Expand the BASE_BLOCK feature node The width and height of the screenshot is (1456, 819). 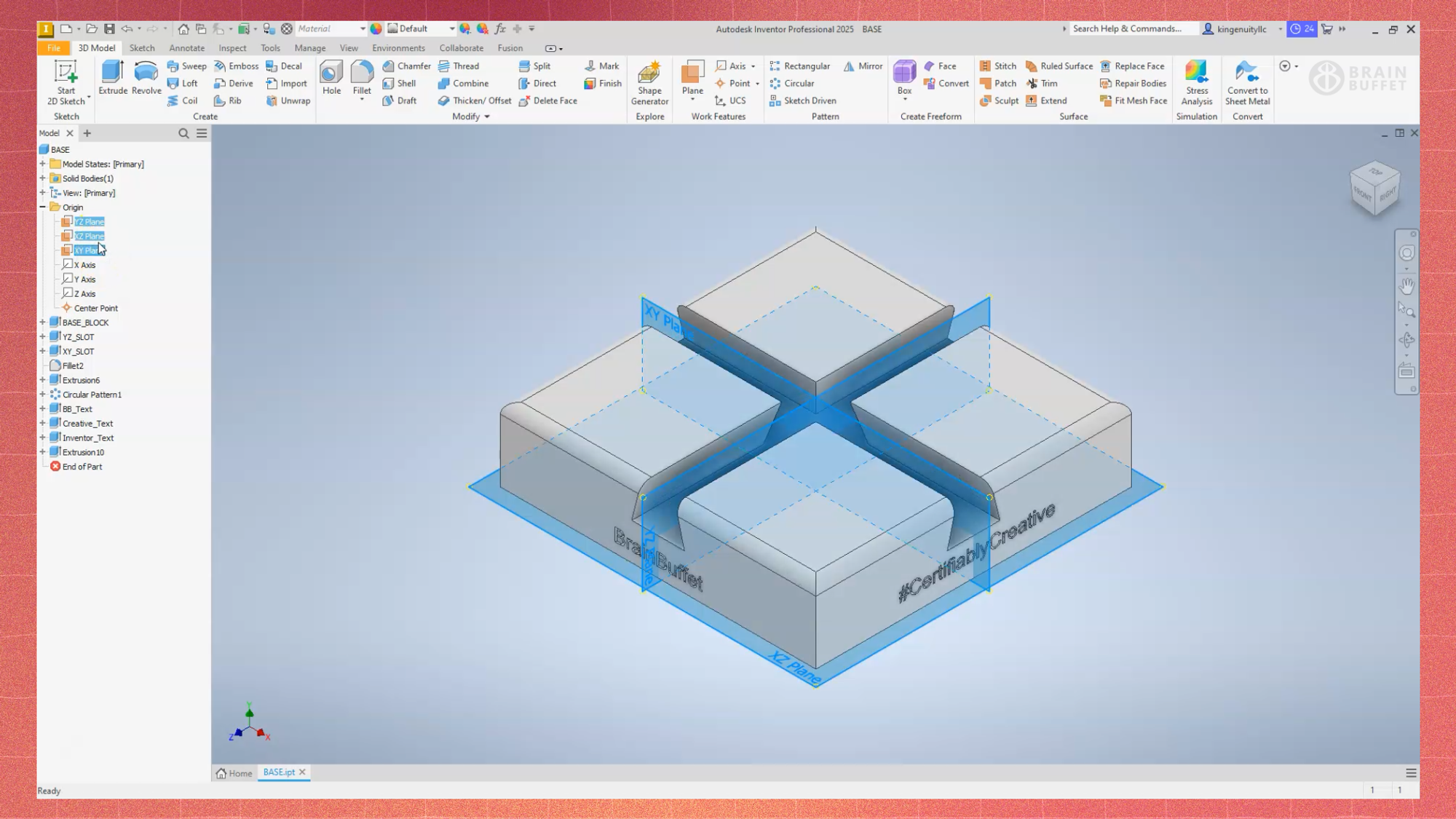click(43, 323)
